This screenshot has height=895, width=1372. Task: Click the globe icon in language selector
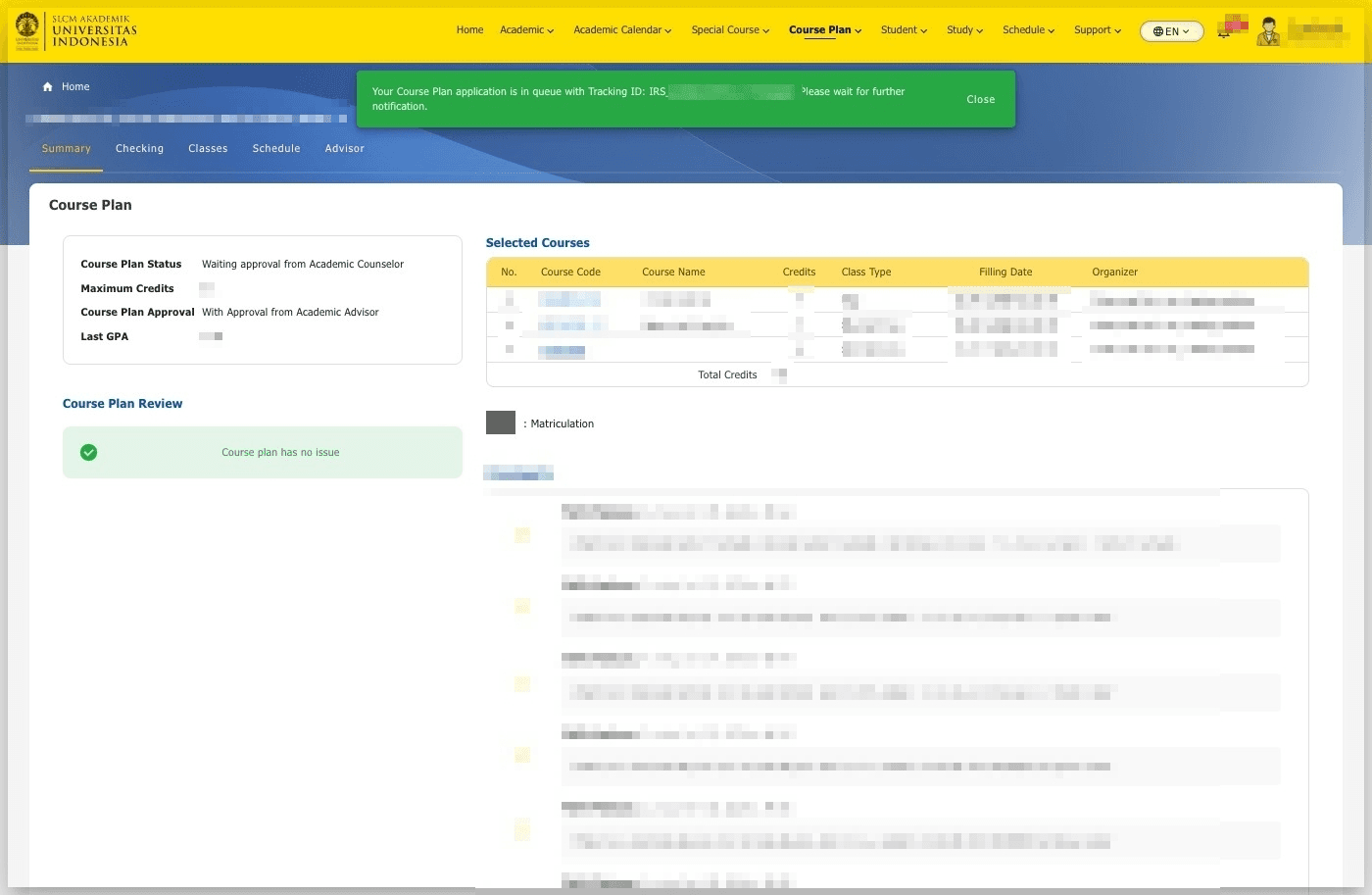(x=1158, y=31)
